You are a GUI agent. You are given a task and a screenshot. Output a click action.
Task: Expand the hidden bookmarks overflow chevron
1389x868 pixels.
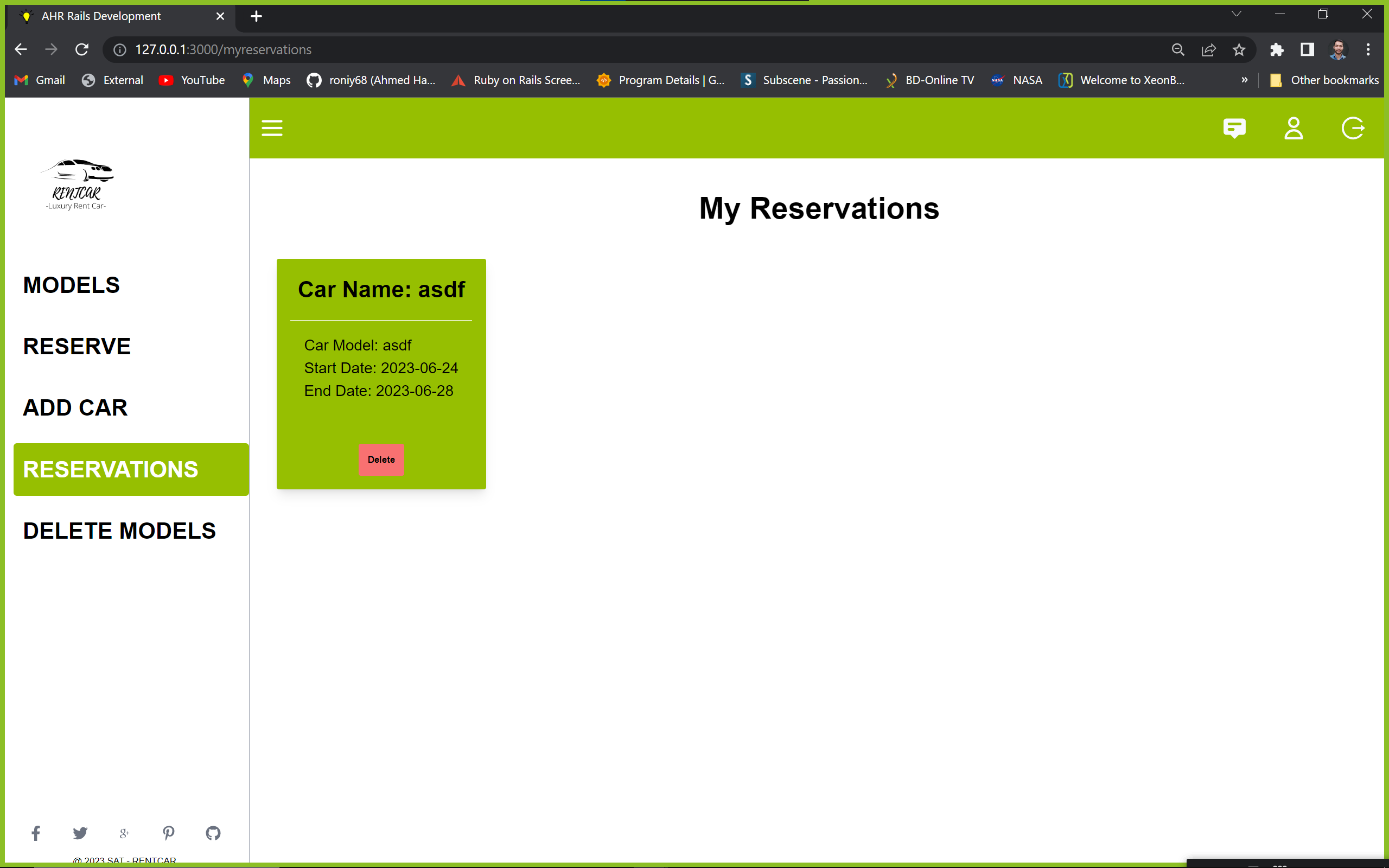pyautogui.click(x=1244, y=80)
